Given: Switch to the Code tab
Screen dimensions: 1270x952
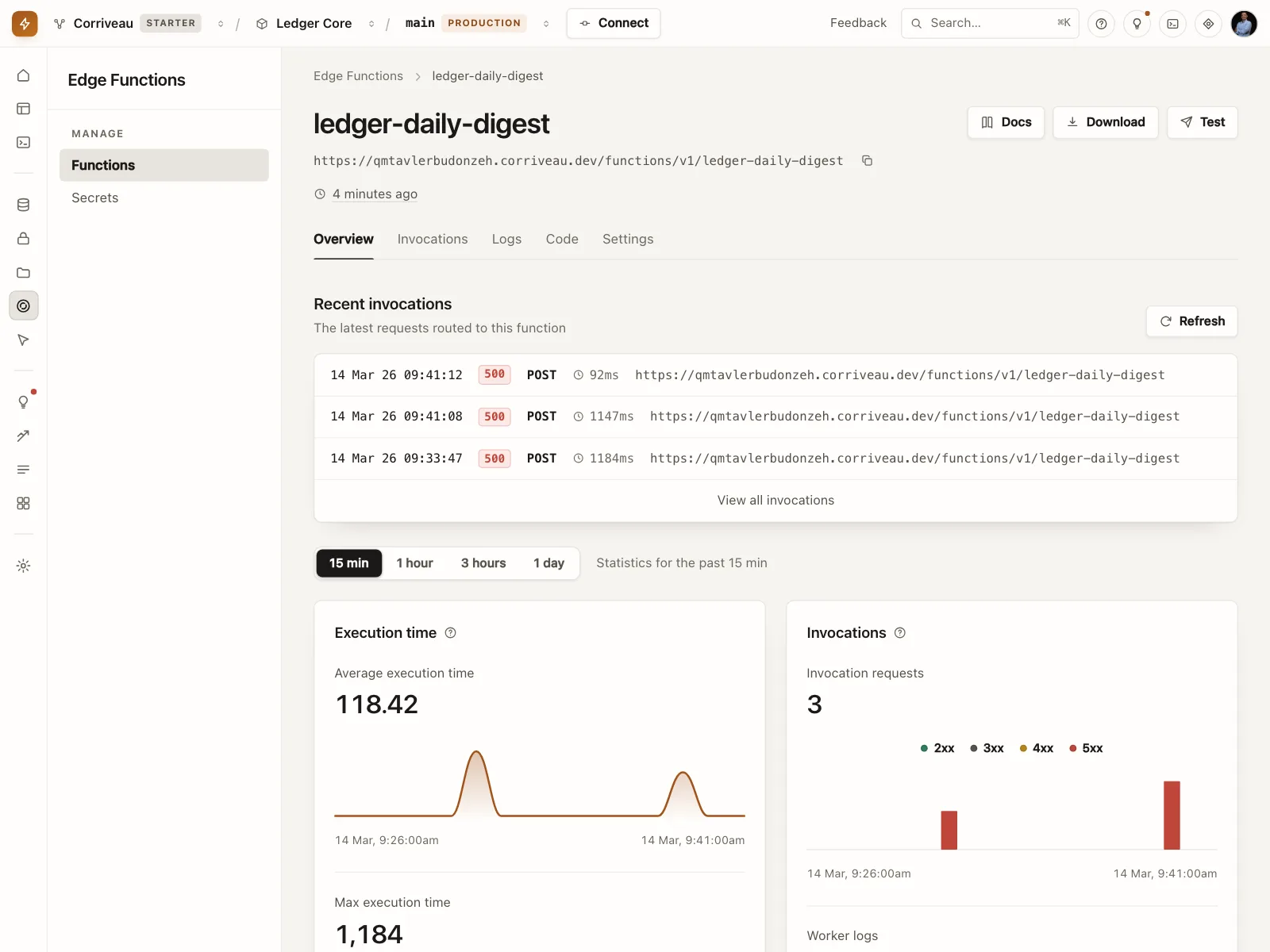Looking at the screenshot, I should (x=562, y=240).
